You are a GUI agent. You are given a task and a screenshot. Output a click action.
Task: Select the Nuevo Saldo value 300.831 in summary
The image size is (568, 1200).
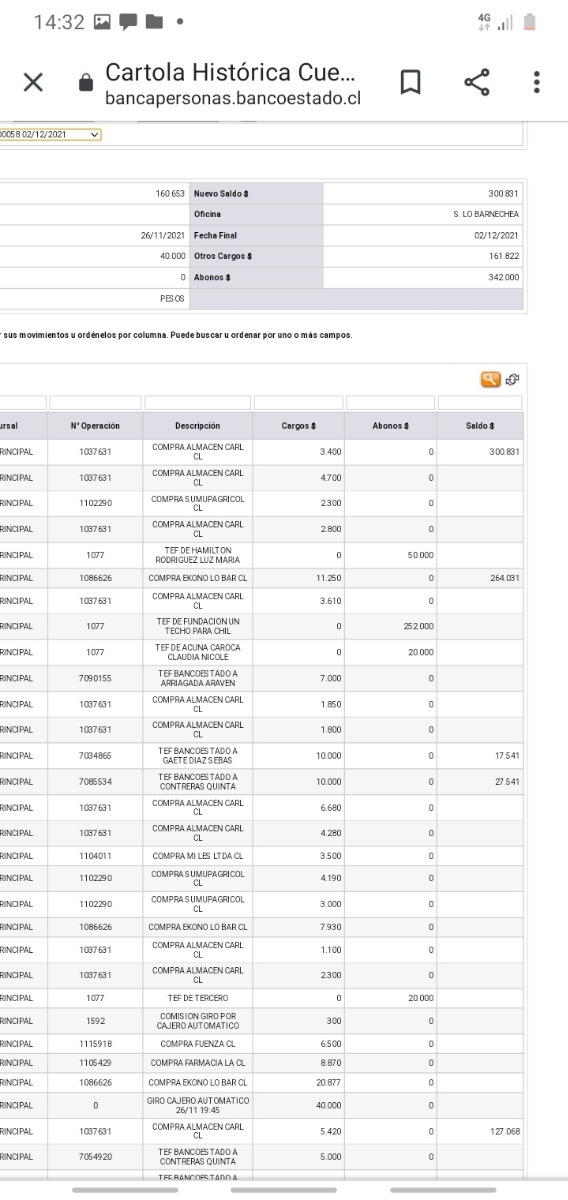[505, 193]
